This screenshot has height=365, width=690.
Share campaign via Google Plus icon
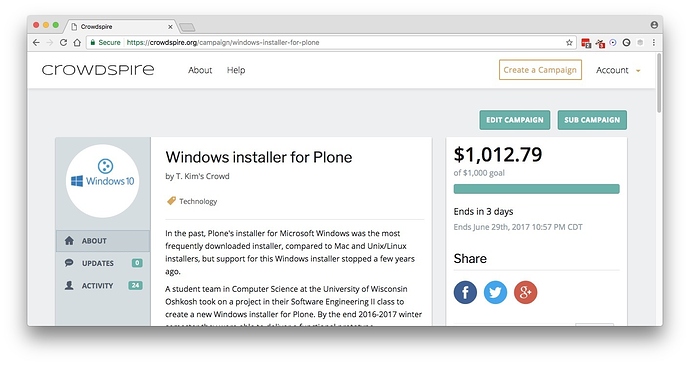tap(525, 292)
